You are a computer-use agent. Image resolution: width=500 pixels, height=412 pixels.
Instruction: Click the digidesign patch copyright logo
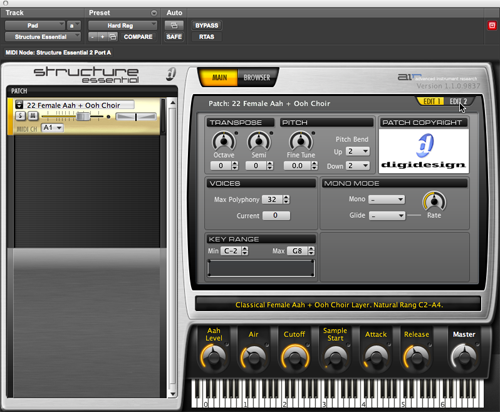(424, 151)
